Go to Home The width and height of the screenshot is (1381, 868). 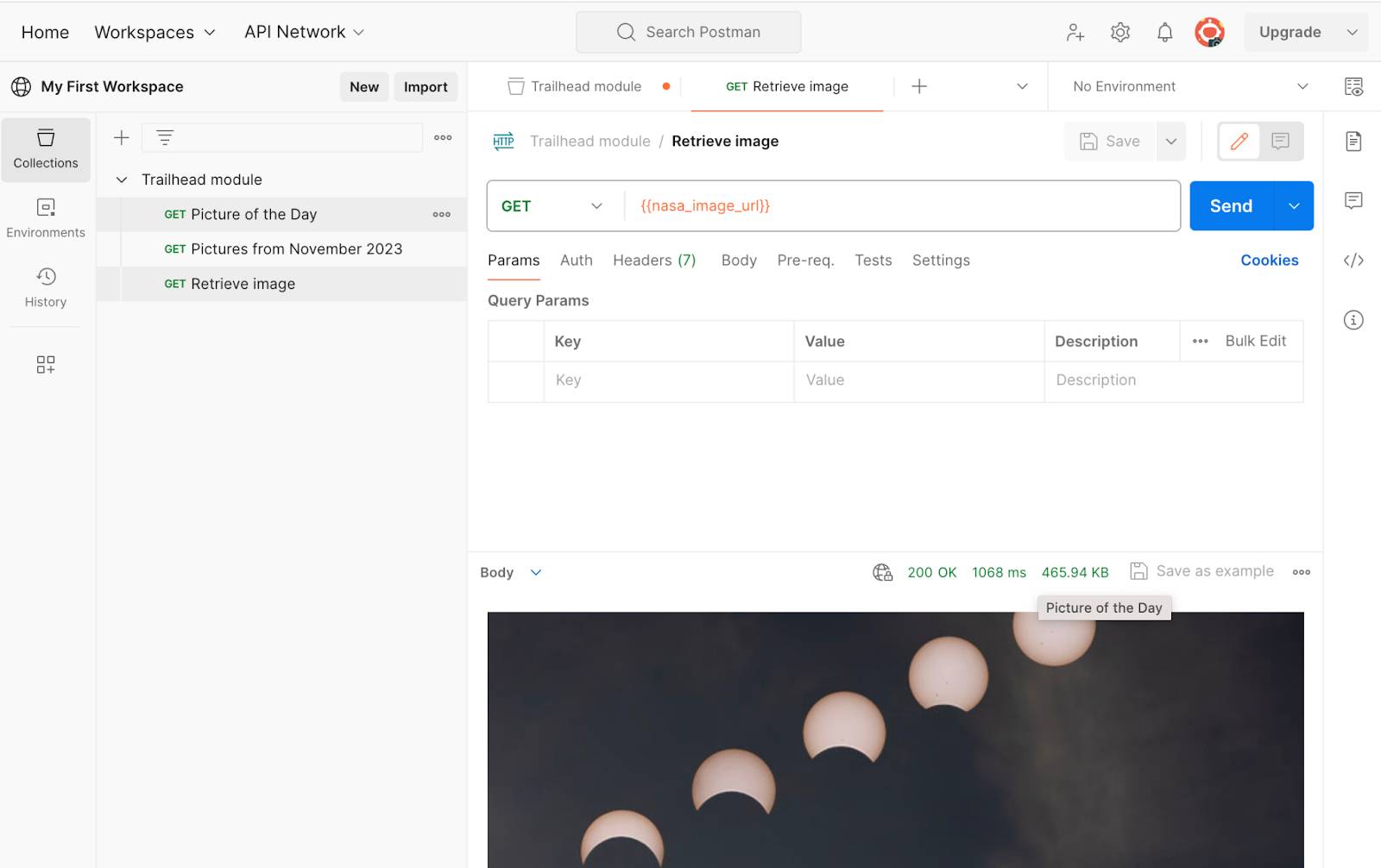click(x=45, y=32)
